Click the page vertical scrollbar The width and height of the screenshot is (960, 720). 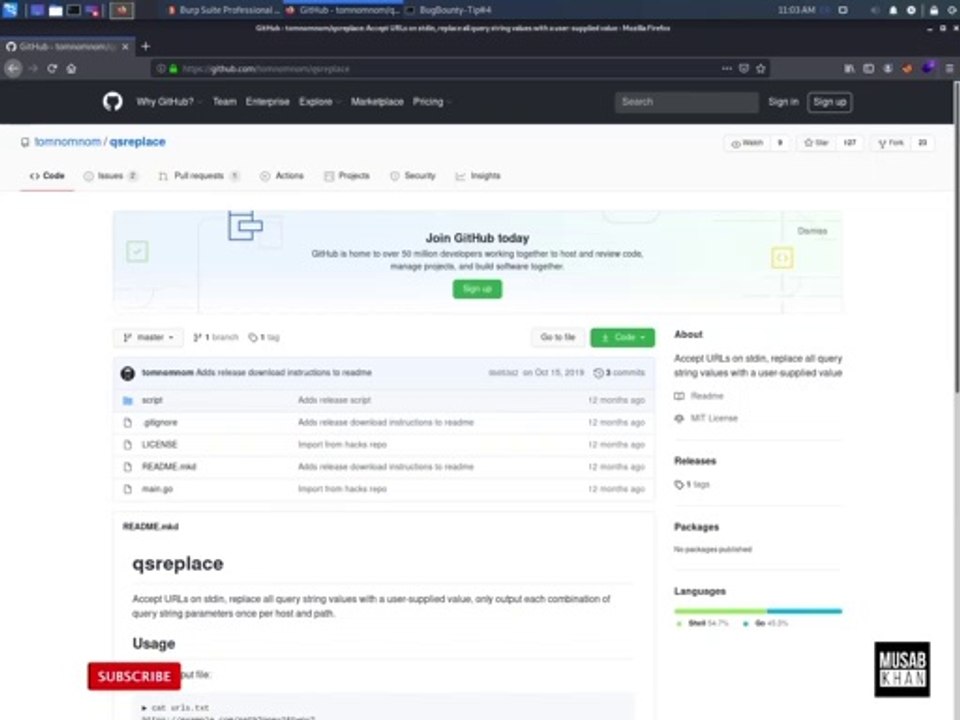956,236
